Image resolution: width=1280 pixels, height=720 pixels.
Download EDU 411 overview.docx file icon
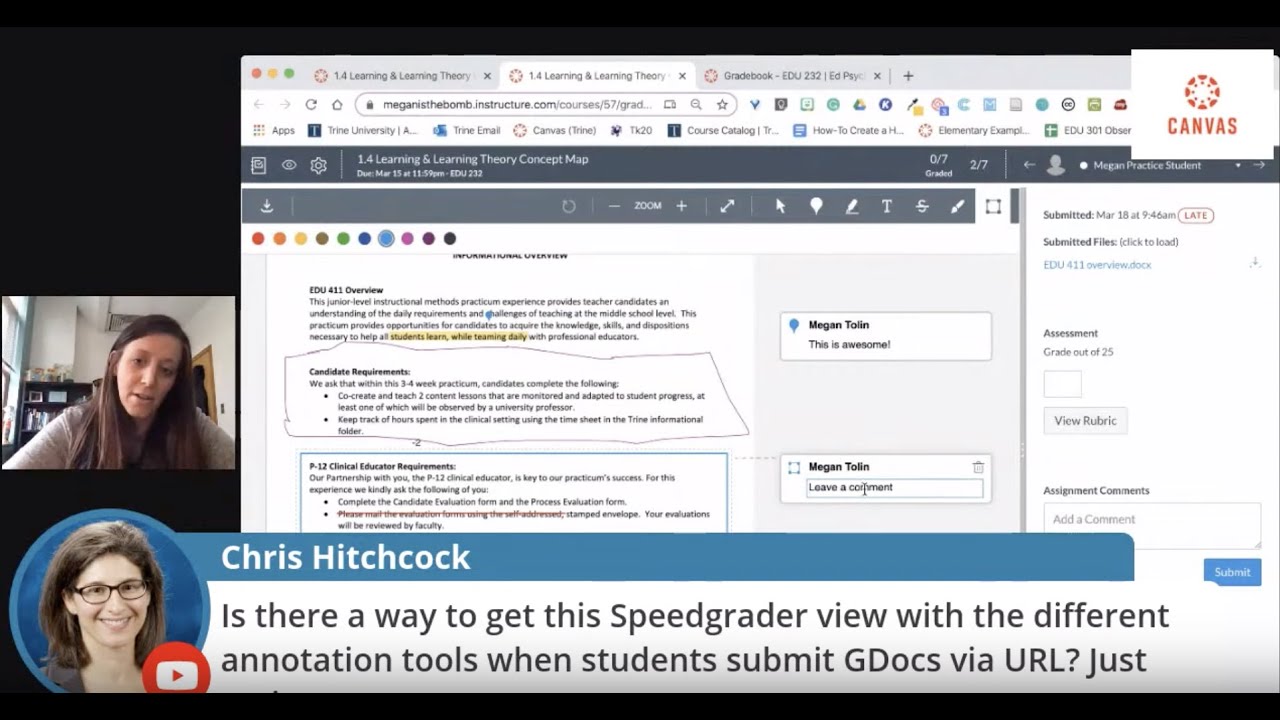[1254, 263]
